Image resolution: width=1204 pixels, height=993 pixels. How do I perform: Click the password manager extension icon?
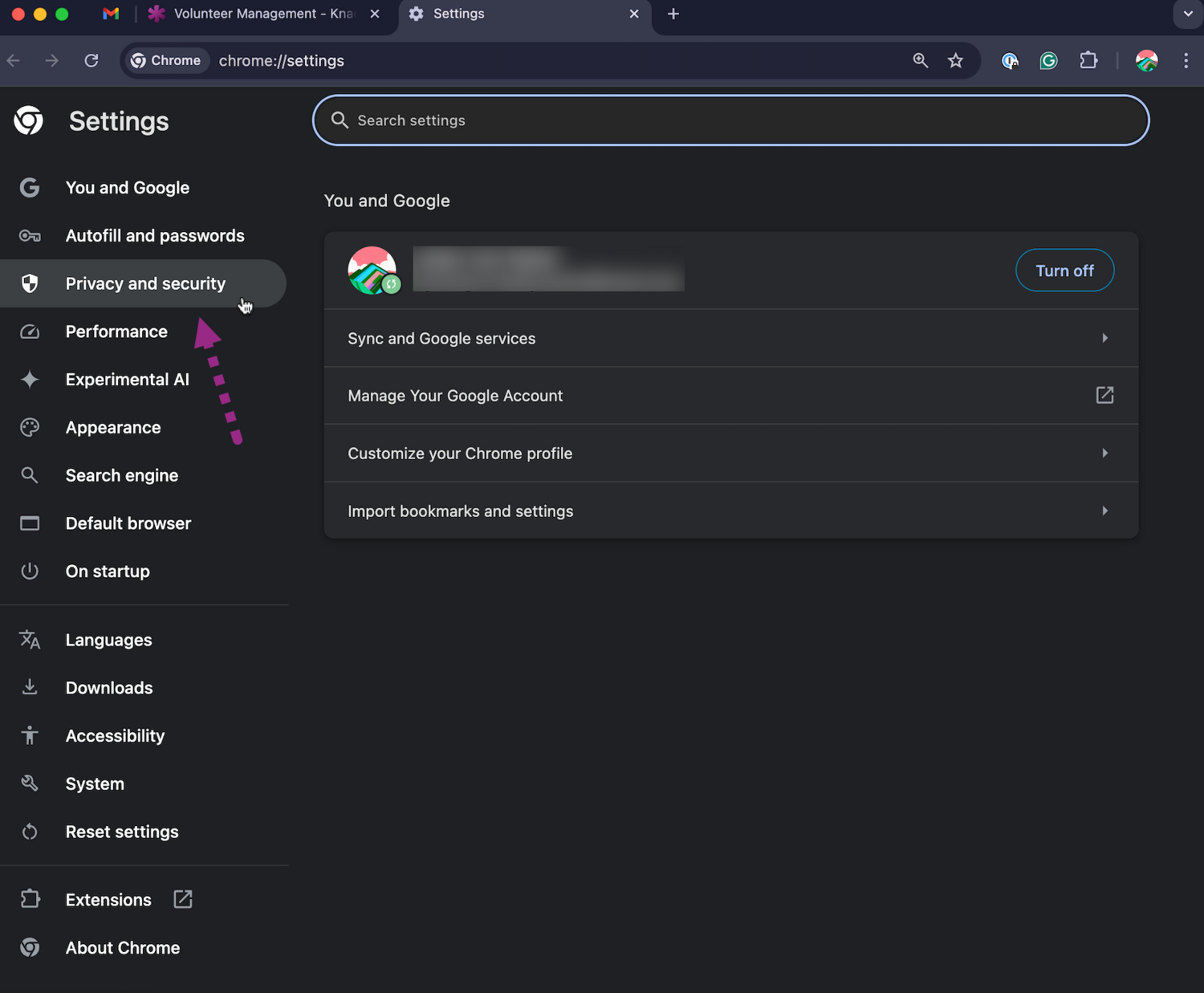(1010, 61)
